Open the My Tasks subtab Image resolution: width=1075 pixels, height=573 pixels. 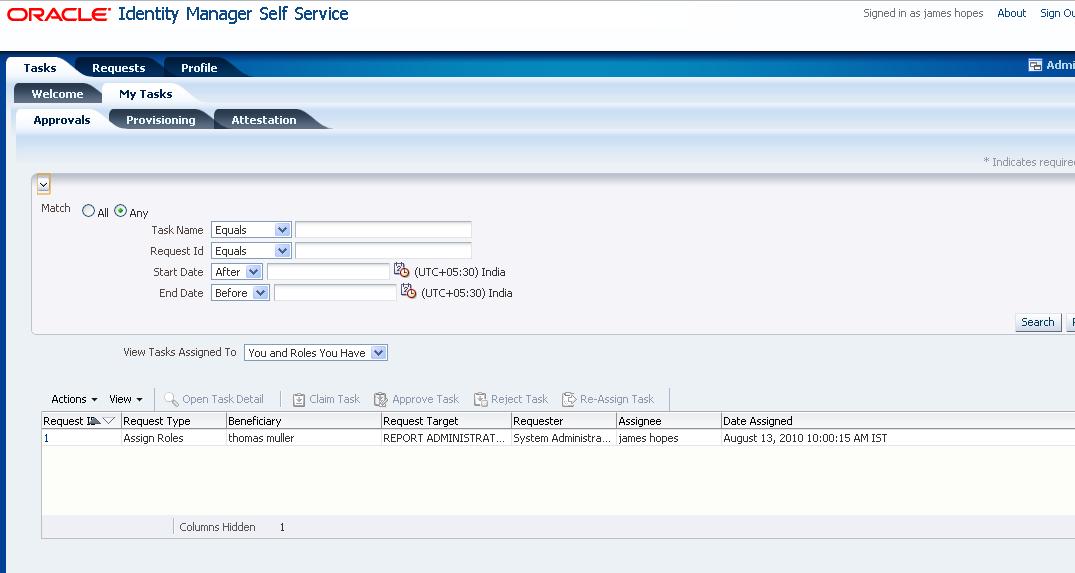(145, 94)
